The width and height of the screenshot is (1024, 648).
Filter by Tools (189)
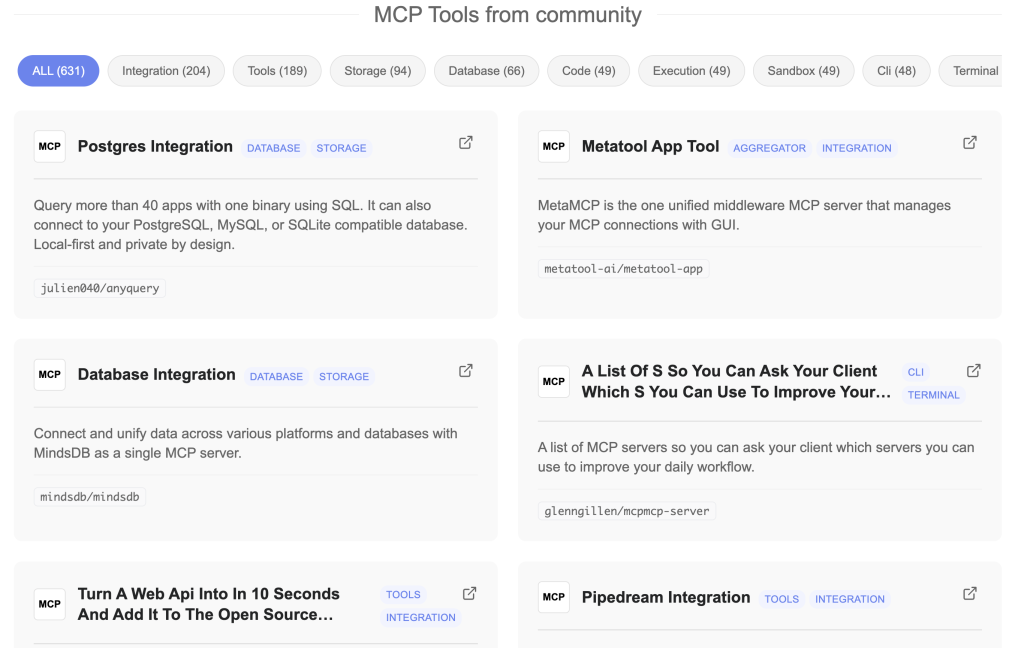pyautogui.click(x=277, y=71)
